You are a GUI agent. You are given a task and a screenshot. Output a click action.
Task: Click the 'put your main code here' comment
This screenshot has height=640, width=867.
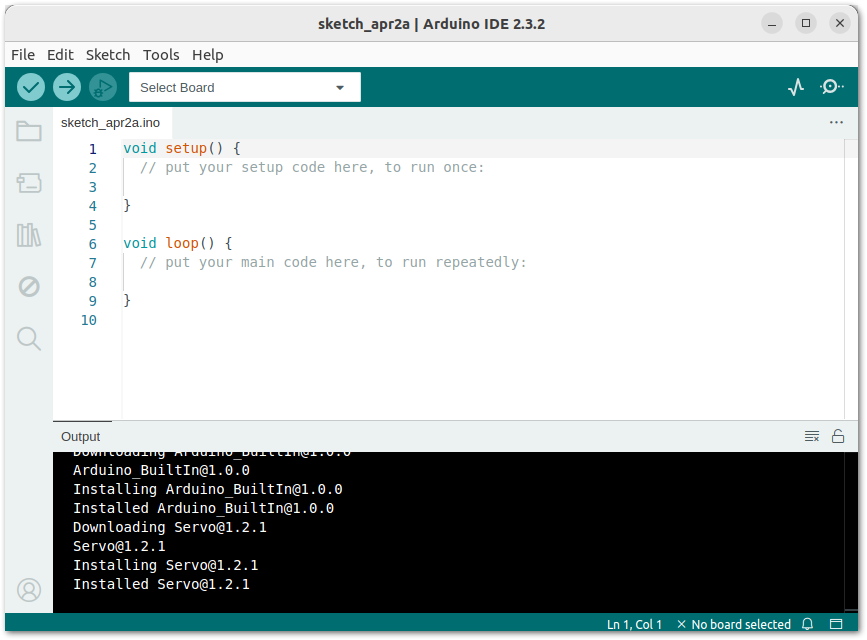coord(333,262)
